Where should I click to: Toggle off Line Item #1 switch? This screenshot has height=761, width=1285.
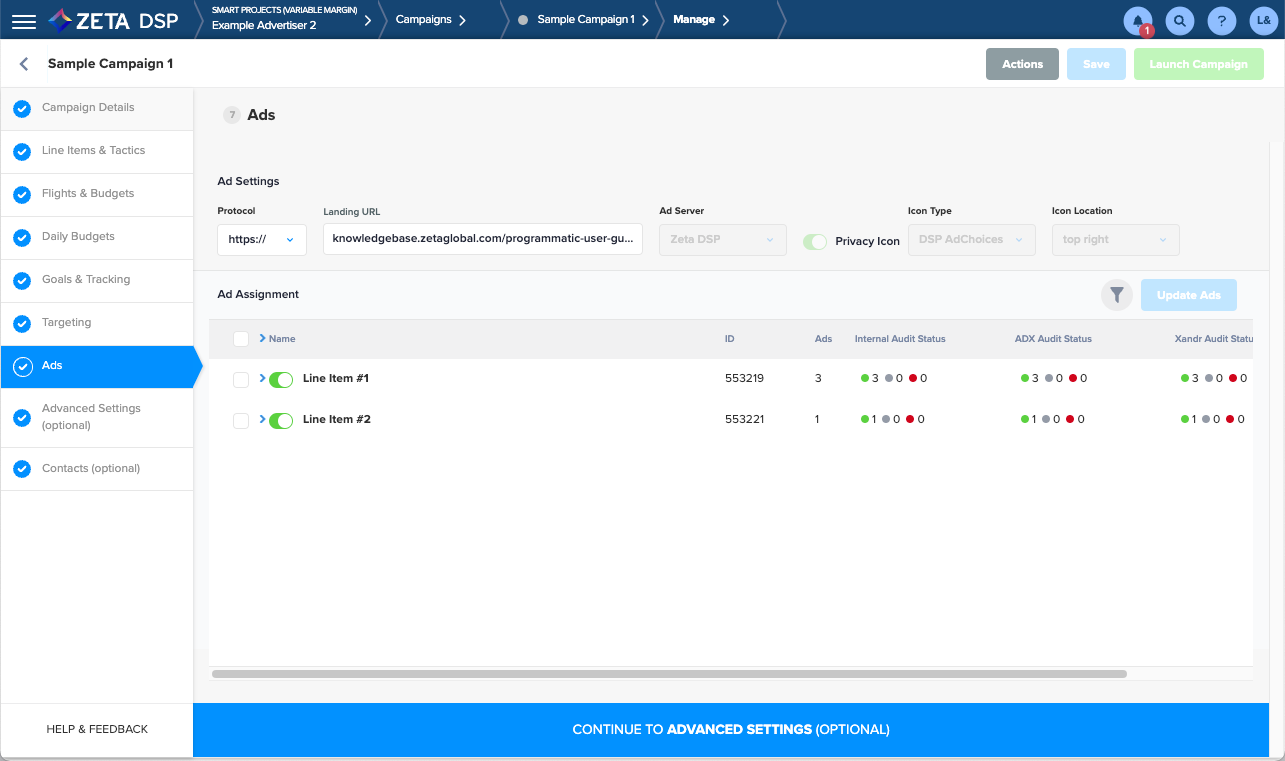coord(281,379)
